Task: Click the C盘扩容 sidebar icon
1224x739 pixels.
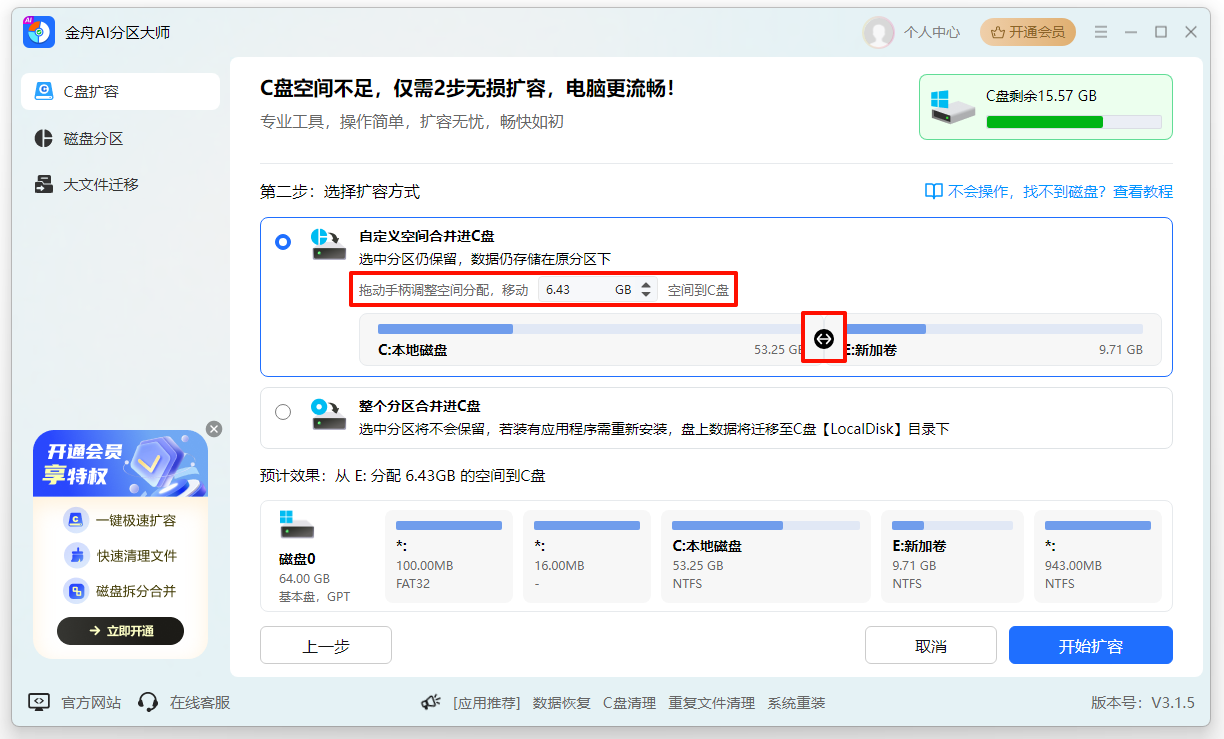Action: tap(44, 91)
